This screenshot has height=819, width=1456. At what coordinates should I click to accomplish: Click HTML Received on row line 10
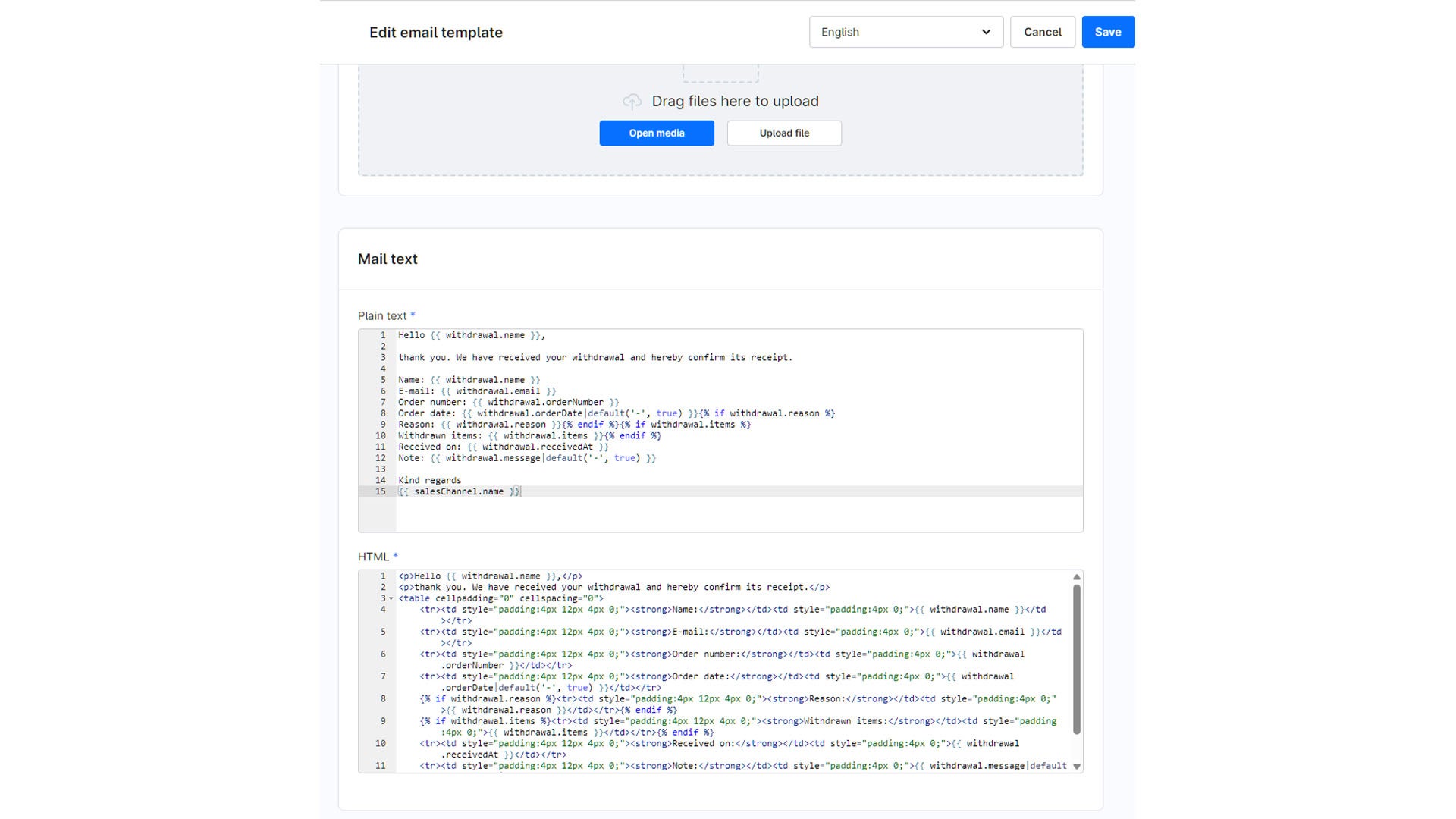(x=720, y=749)
